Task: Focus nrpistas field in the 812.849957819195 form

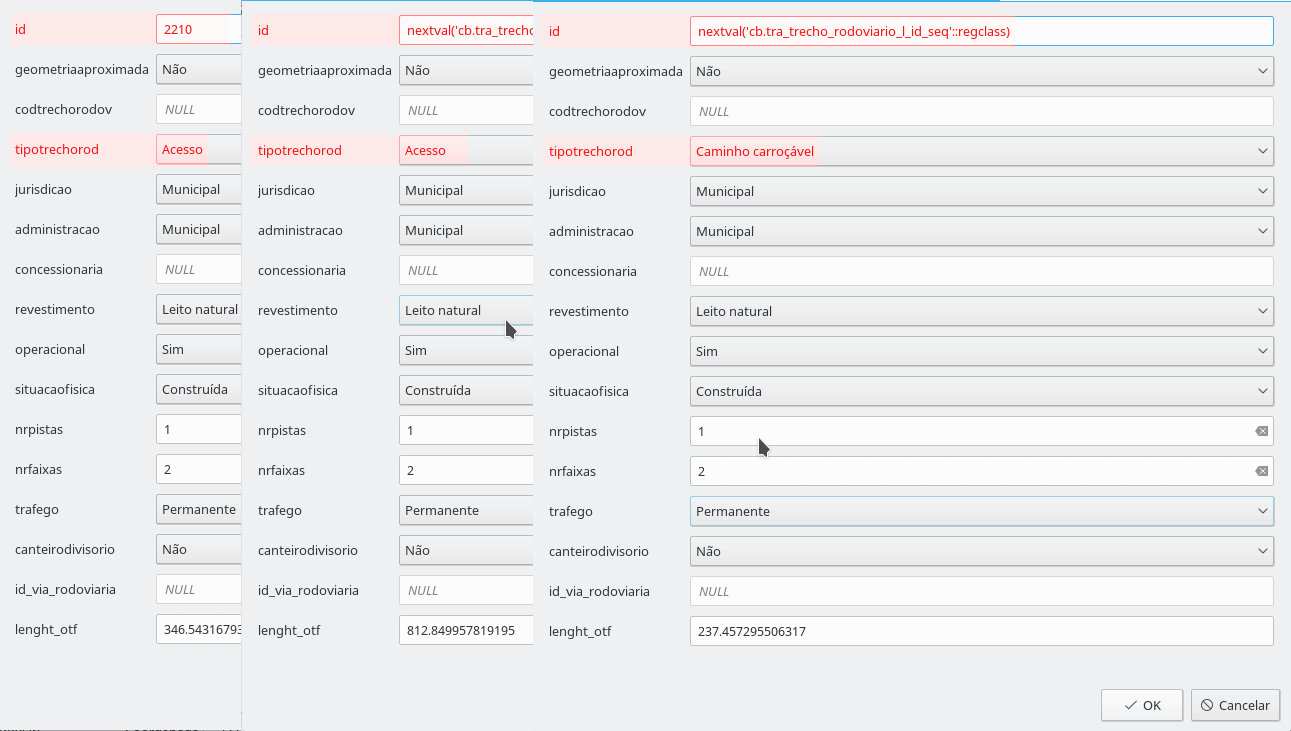Action: (466, 430)
